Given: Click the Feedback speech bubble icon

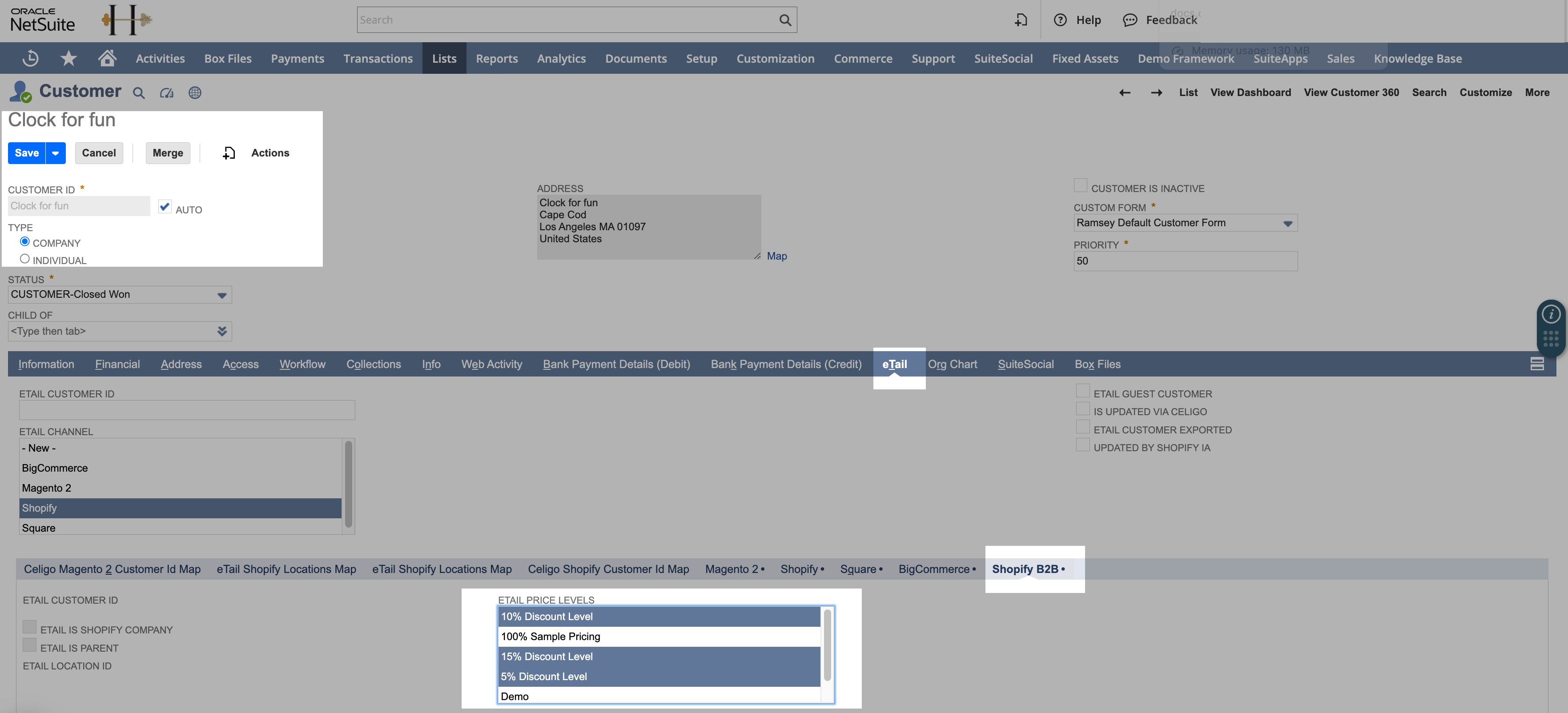Looking at the screenshot, I should (x=1130, y=20).
